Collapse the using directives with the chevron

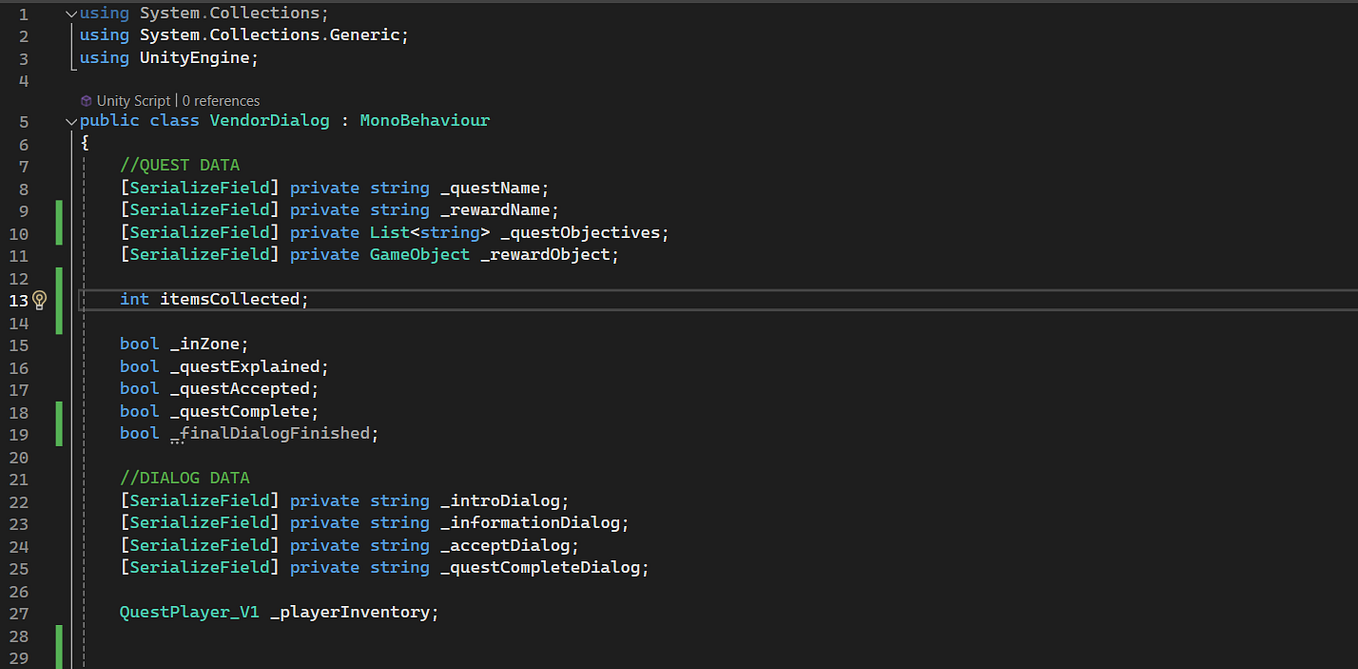[70, 12]
